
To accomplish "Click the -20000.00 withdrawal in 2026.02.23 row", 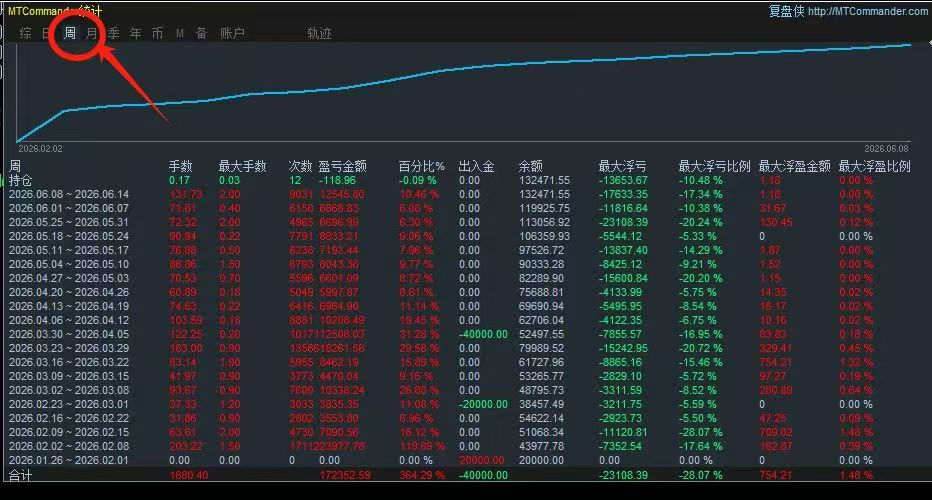I will click(x=483, y=404).
